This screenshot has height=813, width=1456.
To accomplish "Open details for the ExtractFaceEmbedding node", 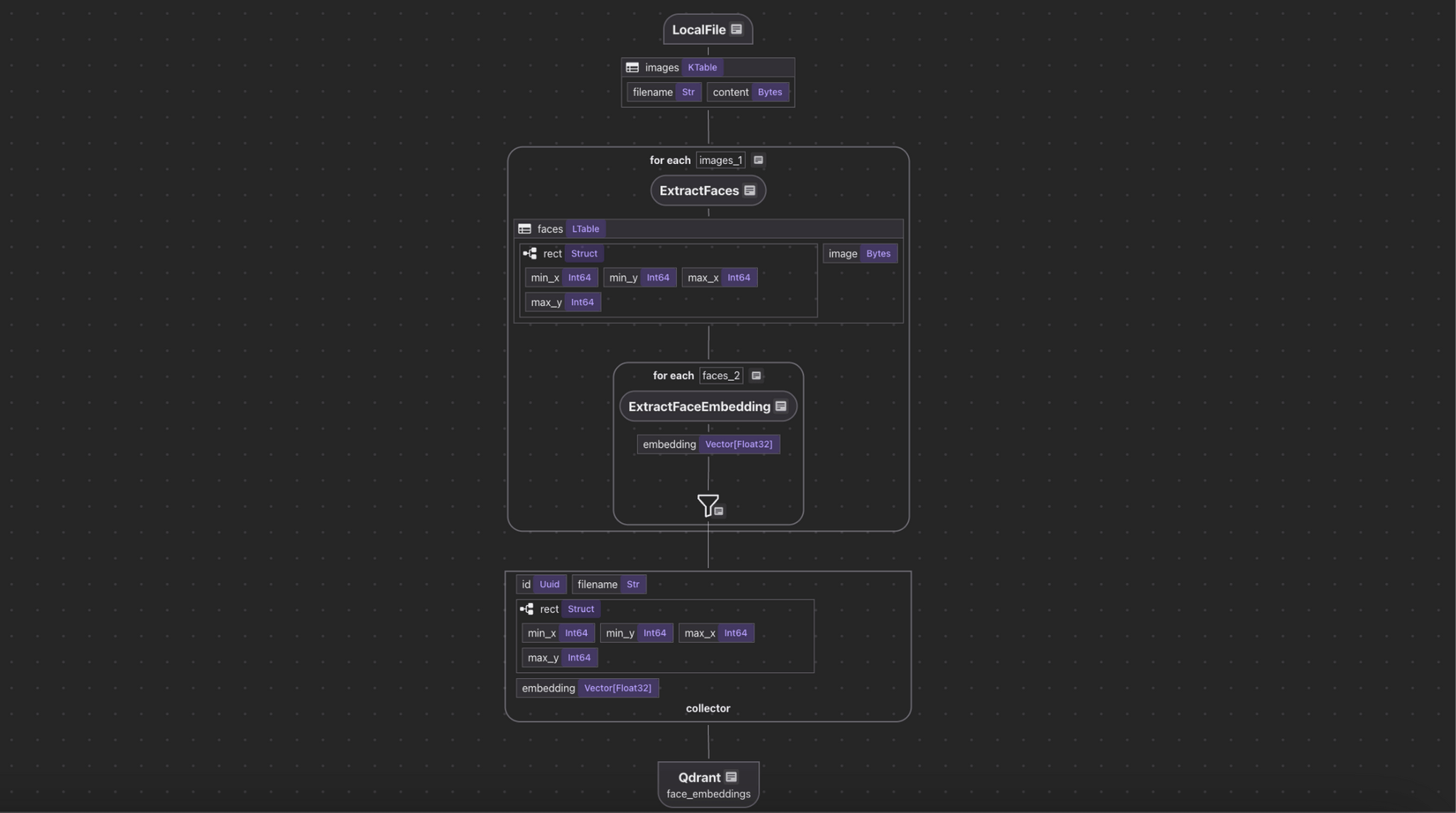I will coord(699,406).
